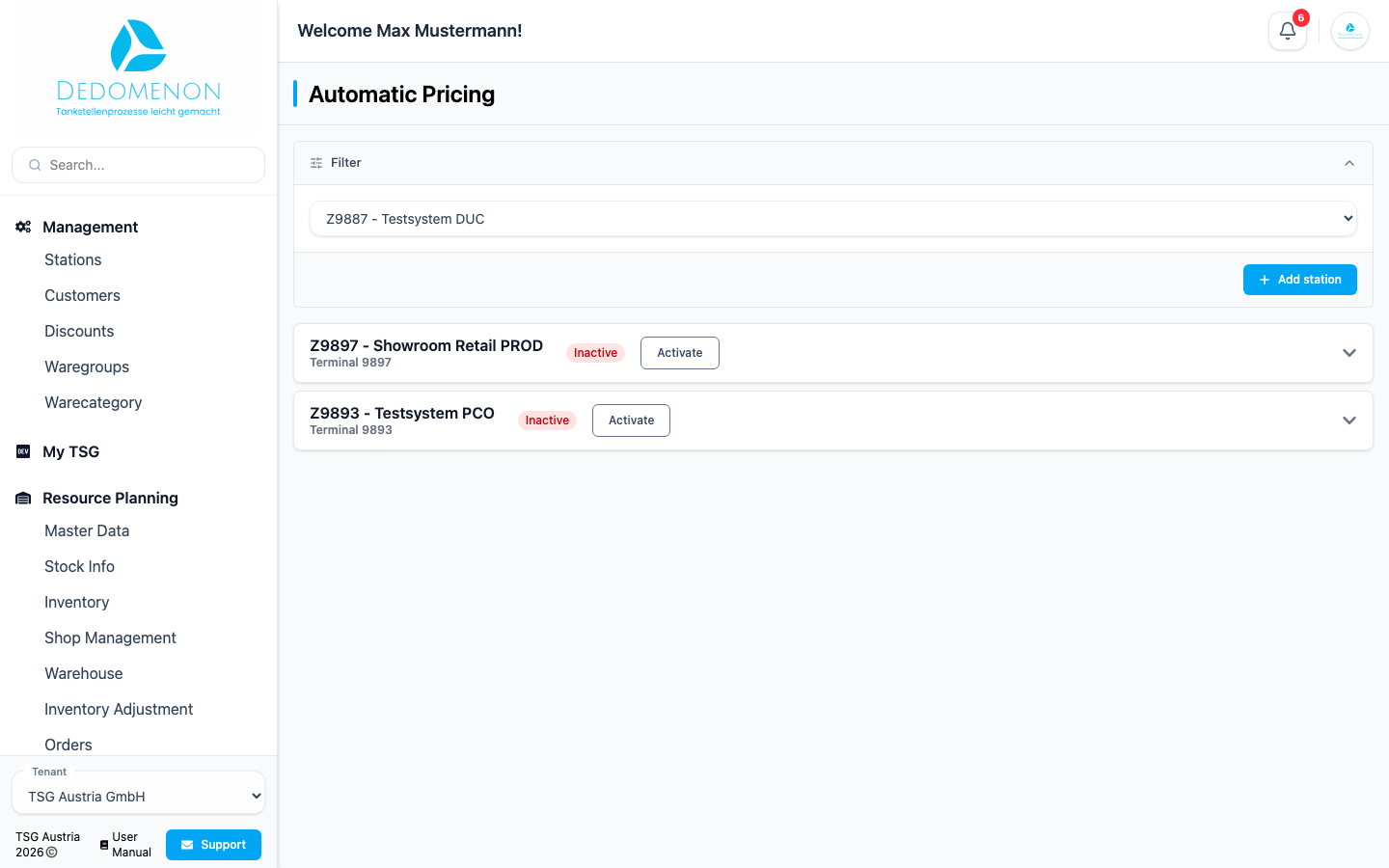The height and width of the screenshot is (868, 1389).
Task: Click the Terminal 9893 text
Action: tap(351, 430)
